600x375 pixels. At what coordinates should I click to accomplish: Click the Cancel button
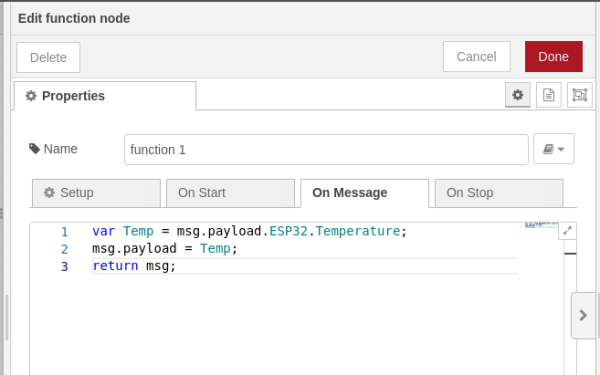click(476, 57)
